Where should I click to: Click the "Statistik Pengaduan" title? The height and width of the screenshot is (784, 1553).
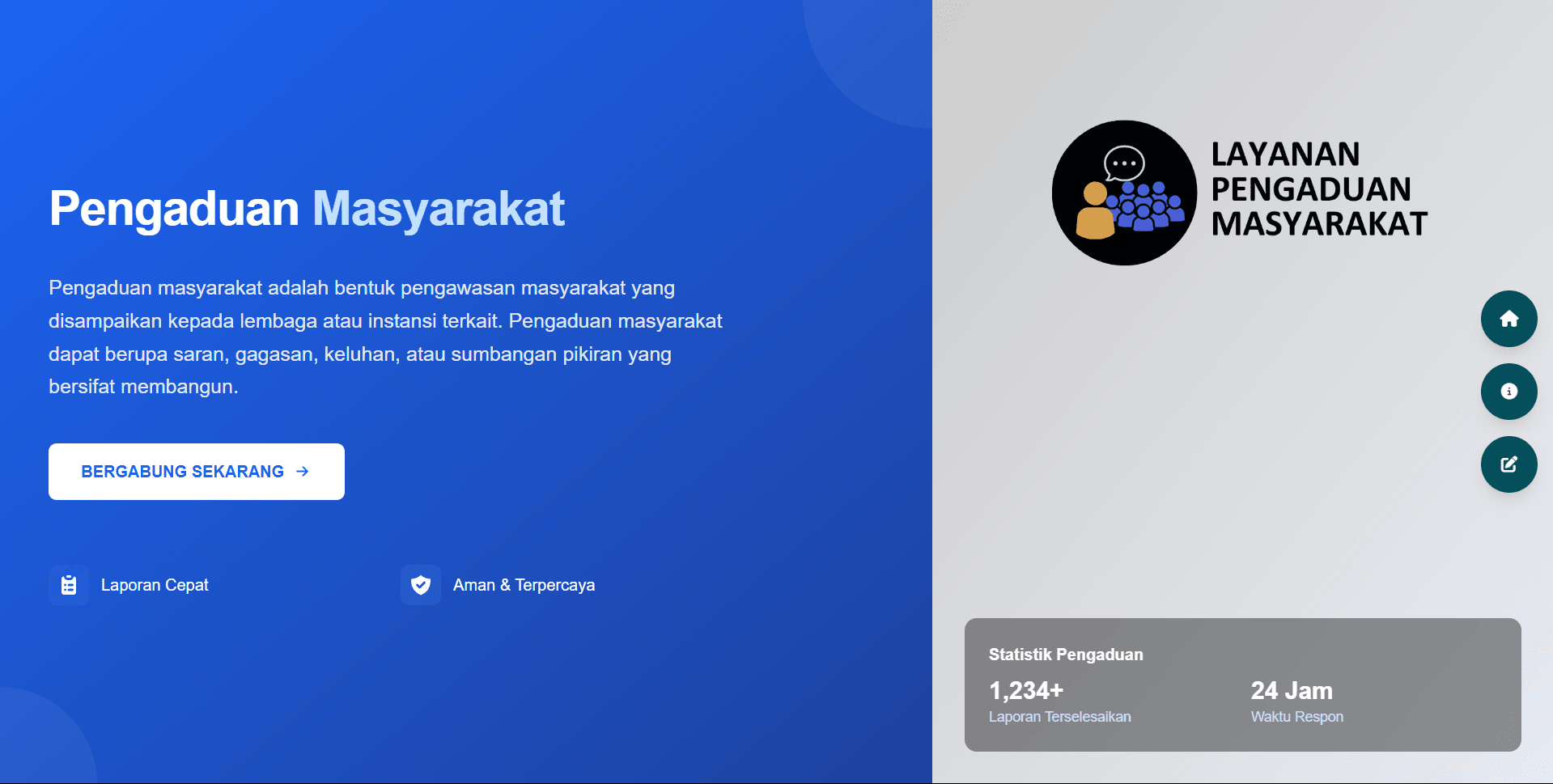[1066, 655]
